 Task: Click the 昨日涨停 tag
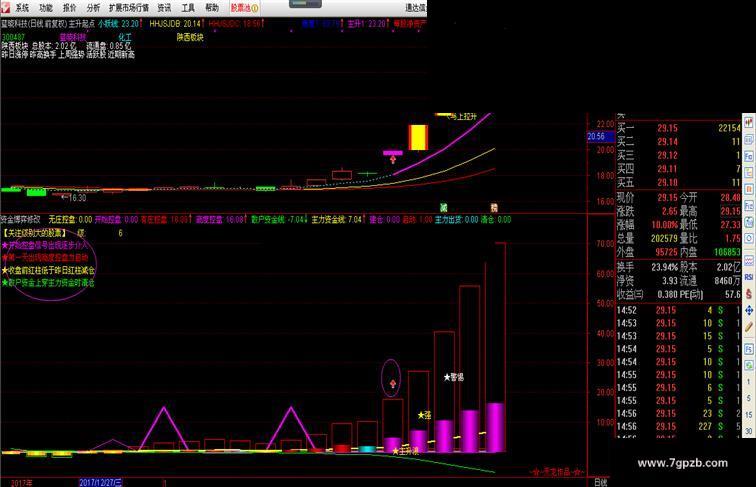(14, 54)
